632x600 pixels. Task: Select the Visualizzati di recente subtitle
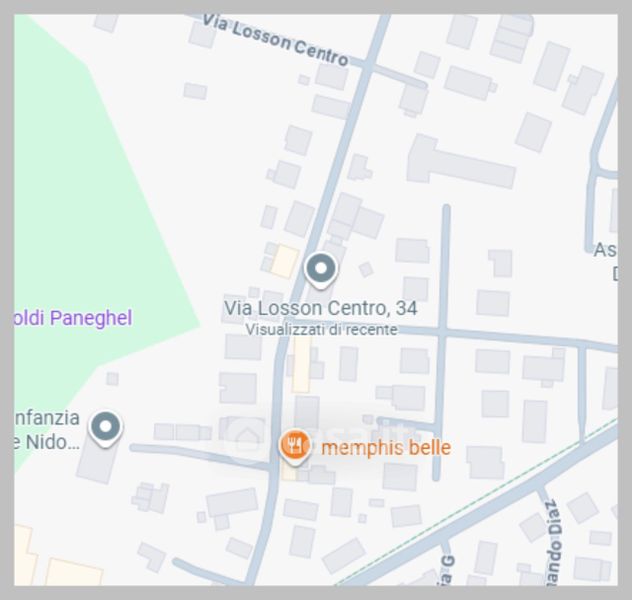[x=321, y=330]
